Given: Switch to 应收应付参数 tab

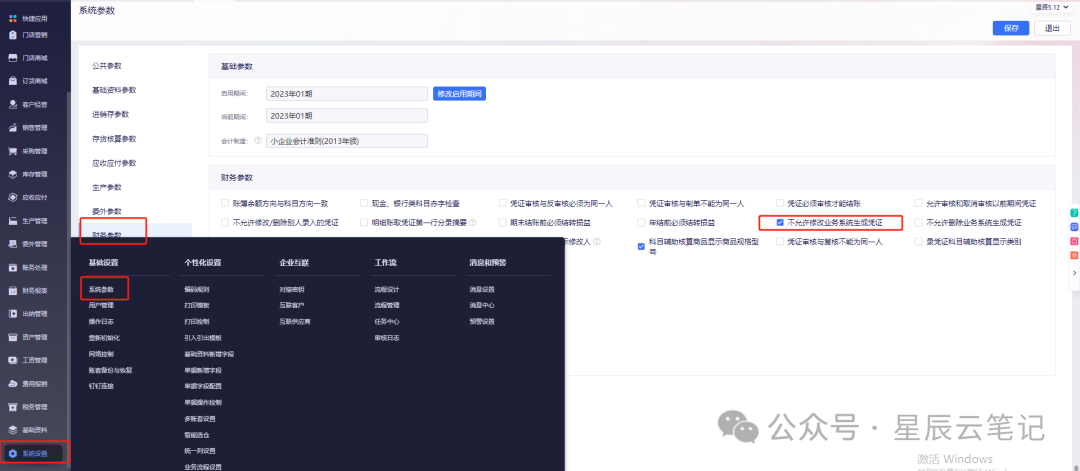Looking at the screenshot, I should click(x=114, y=163).
